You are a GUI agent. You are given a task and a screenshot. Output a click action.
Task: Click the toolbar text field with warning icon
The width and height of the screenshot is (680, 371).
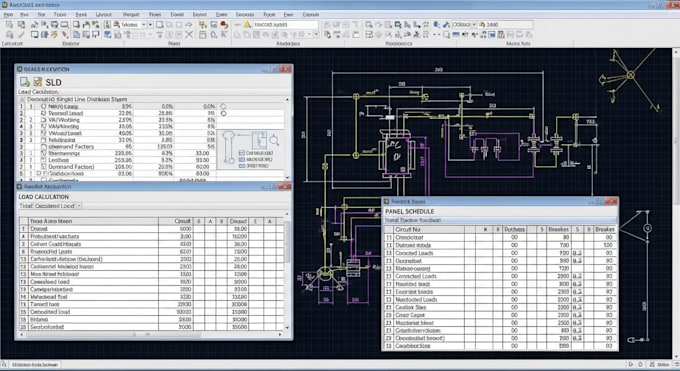point(285,25)
